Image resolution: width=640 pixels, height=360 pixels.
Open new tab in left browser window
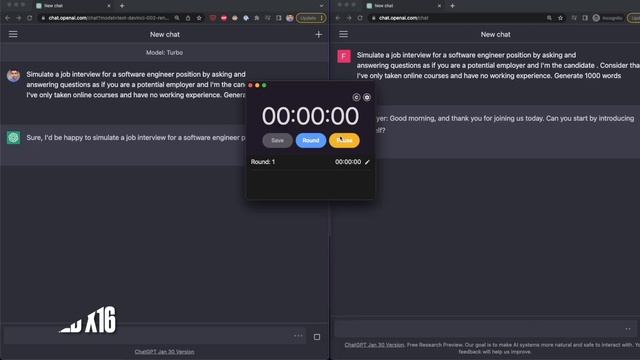click(122, 6)
